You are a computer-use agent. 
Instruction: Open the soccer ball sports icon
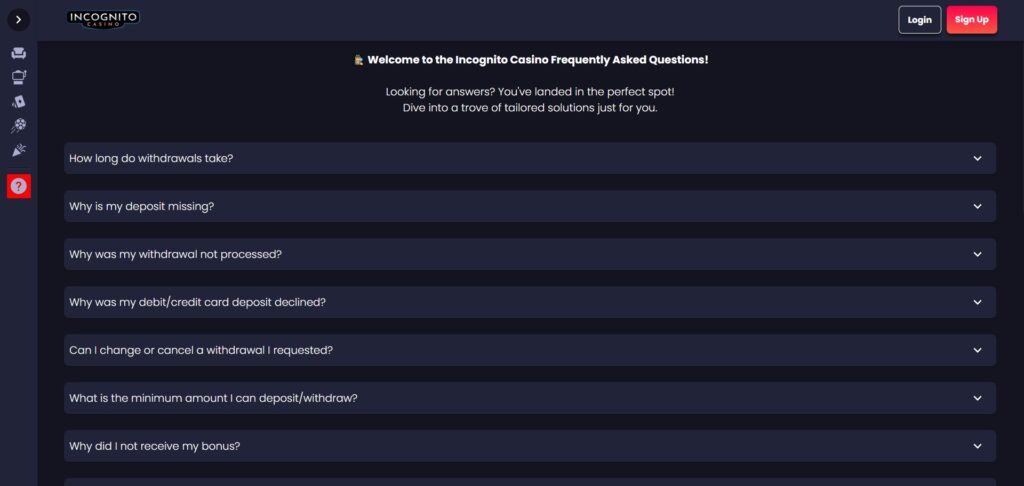19,126
